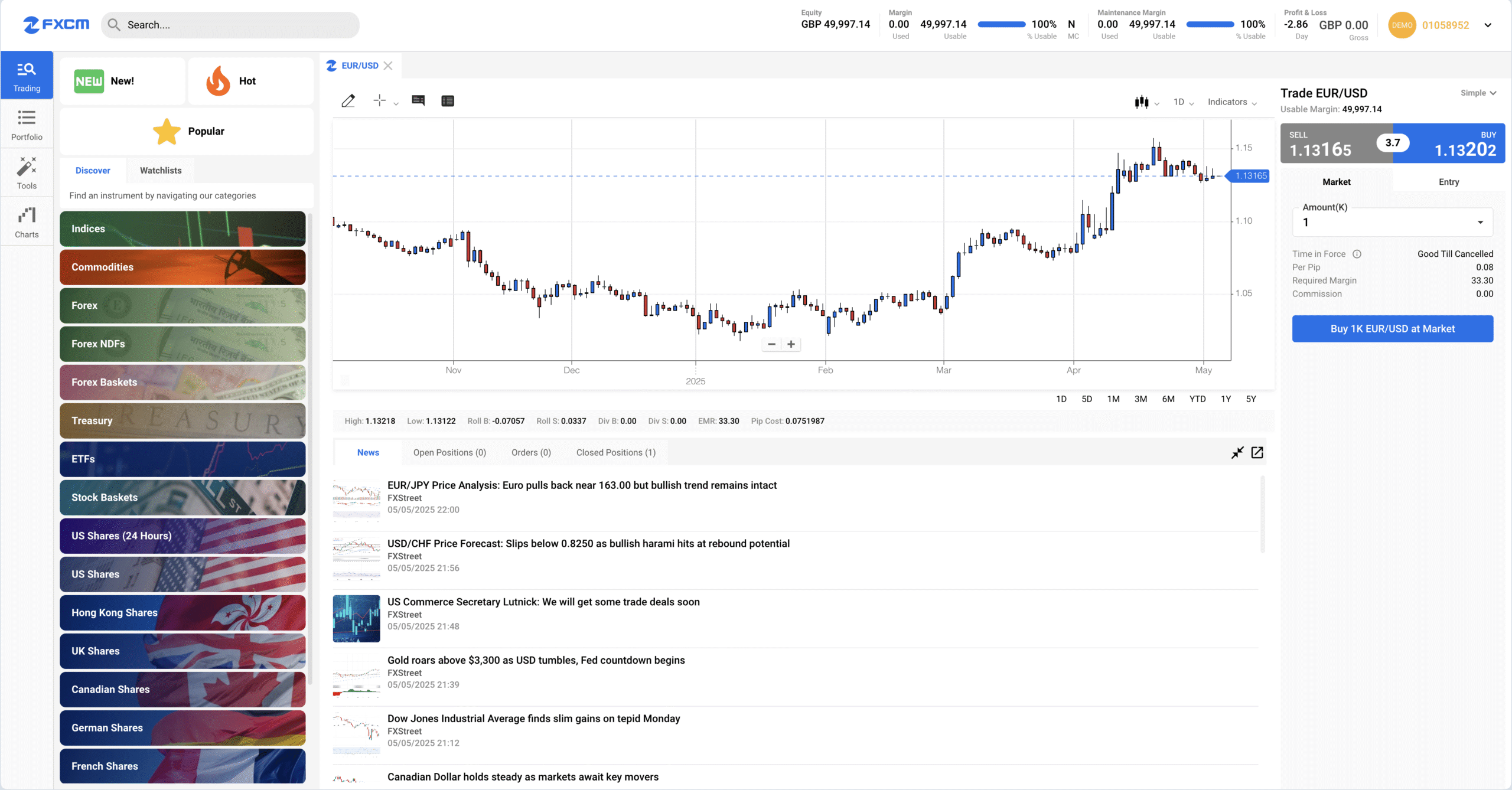Open the Hong Kong Shares category

click(183, 613)
